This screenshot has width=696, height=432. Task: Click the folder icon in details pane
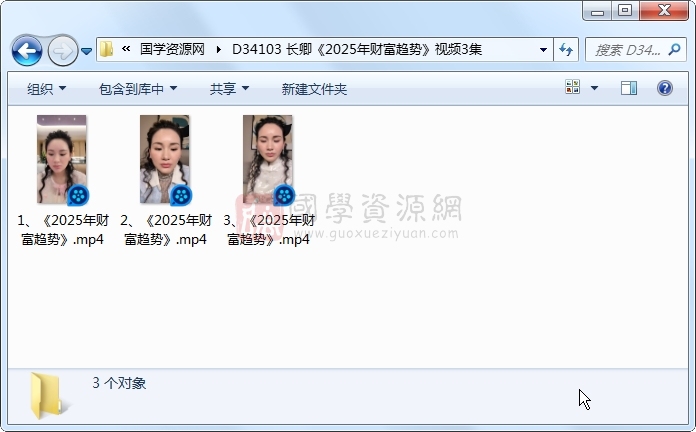(48, 396)
